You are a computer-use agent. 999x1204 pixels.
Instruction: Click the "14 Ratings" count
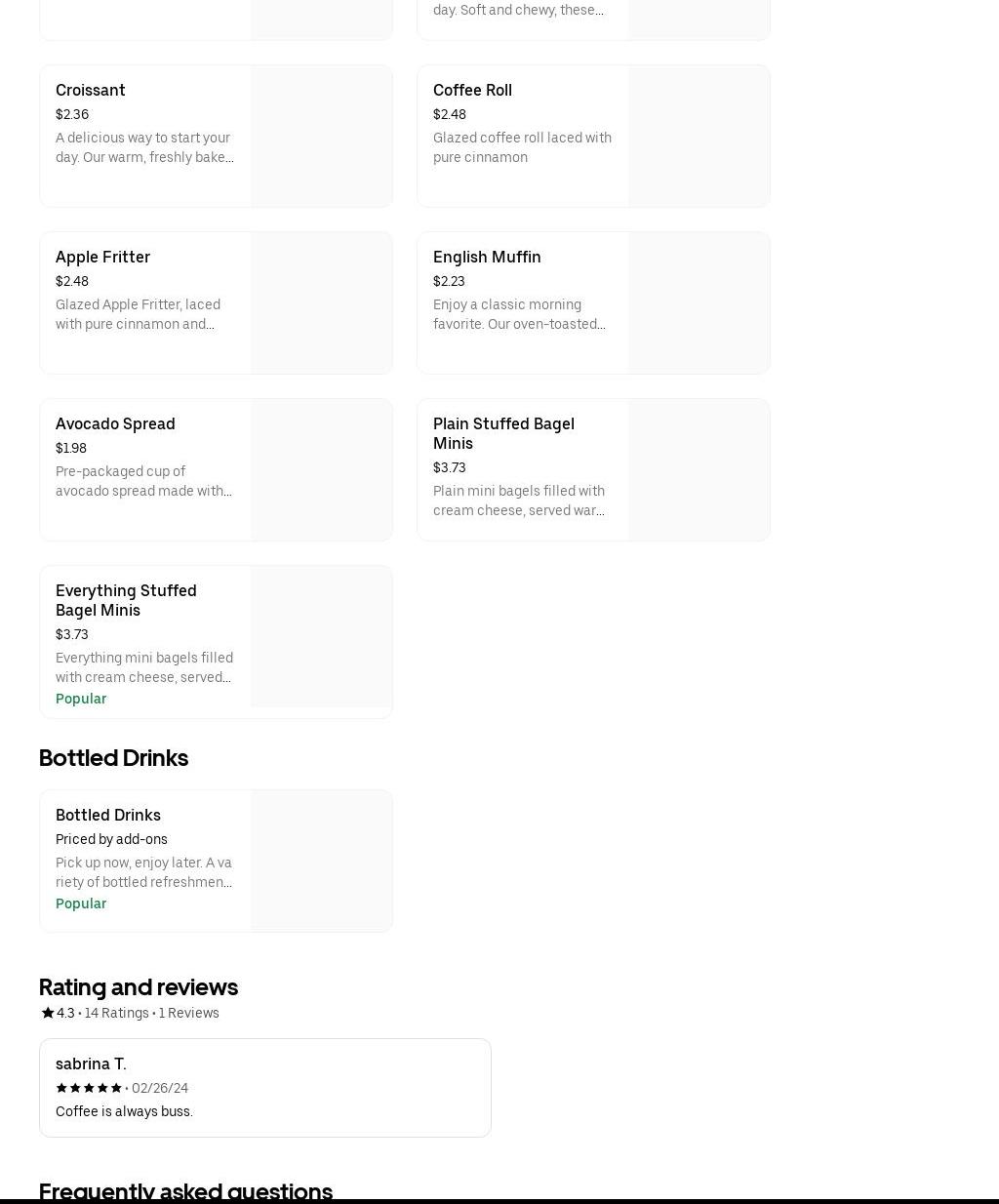[116, 1013]
